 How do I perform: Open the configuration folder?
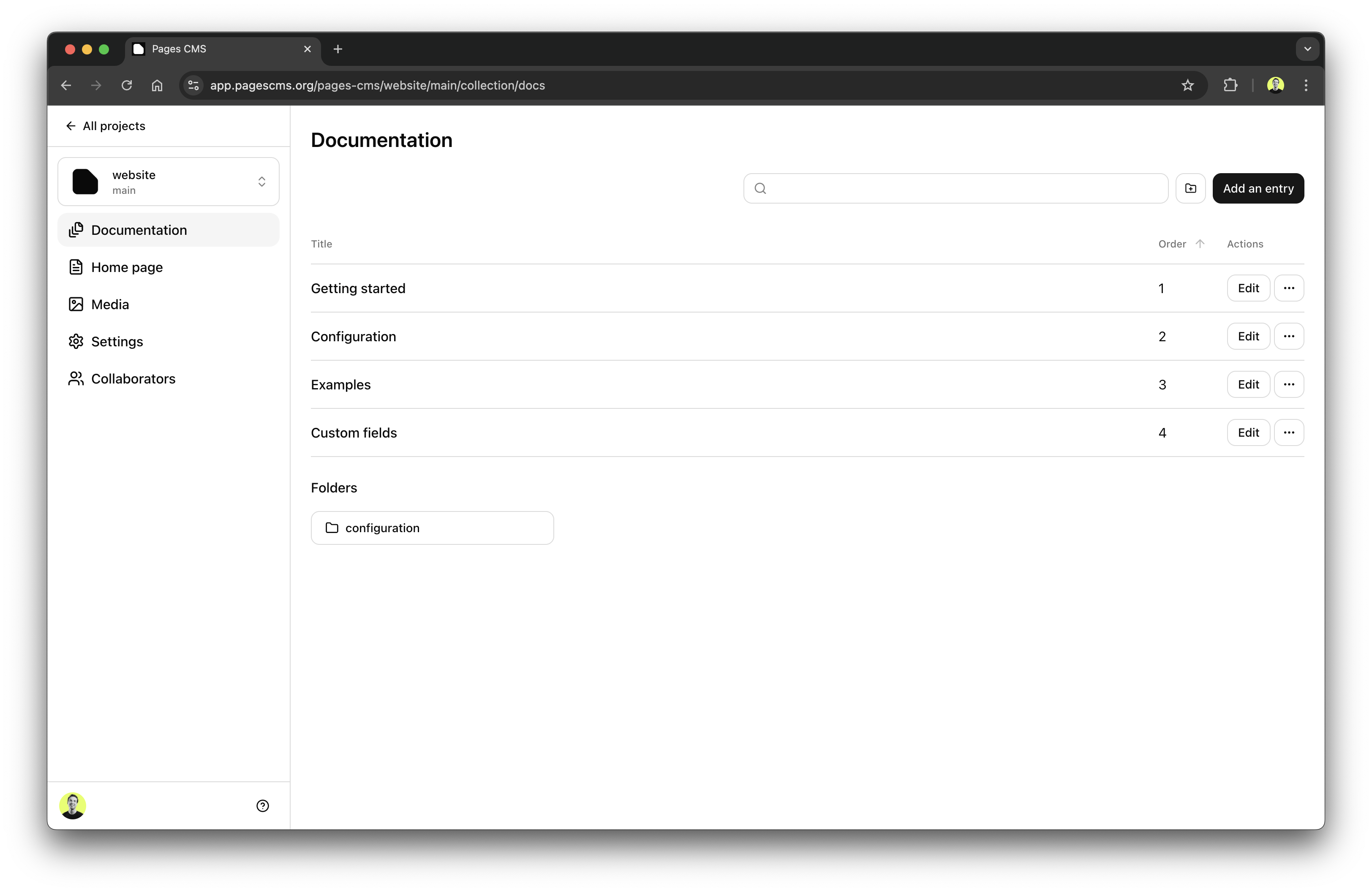tap(432, 527)
